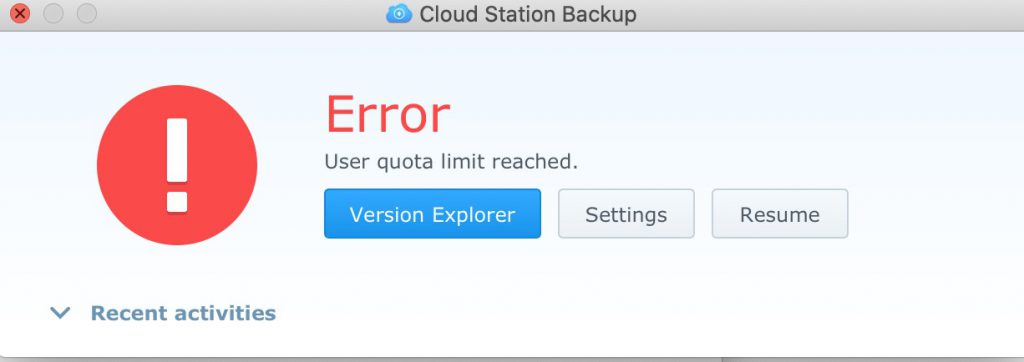Screen dimensions: 1024x362
Task: Expand the Recent activities chevron
Action: (60, 314)
